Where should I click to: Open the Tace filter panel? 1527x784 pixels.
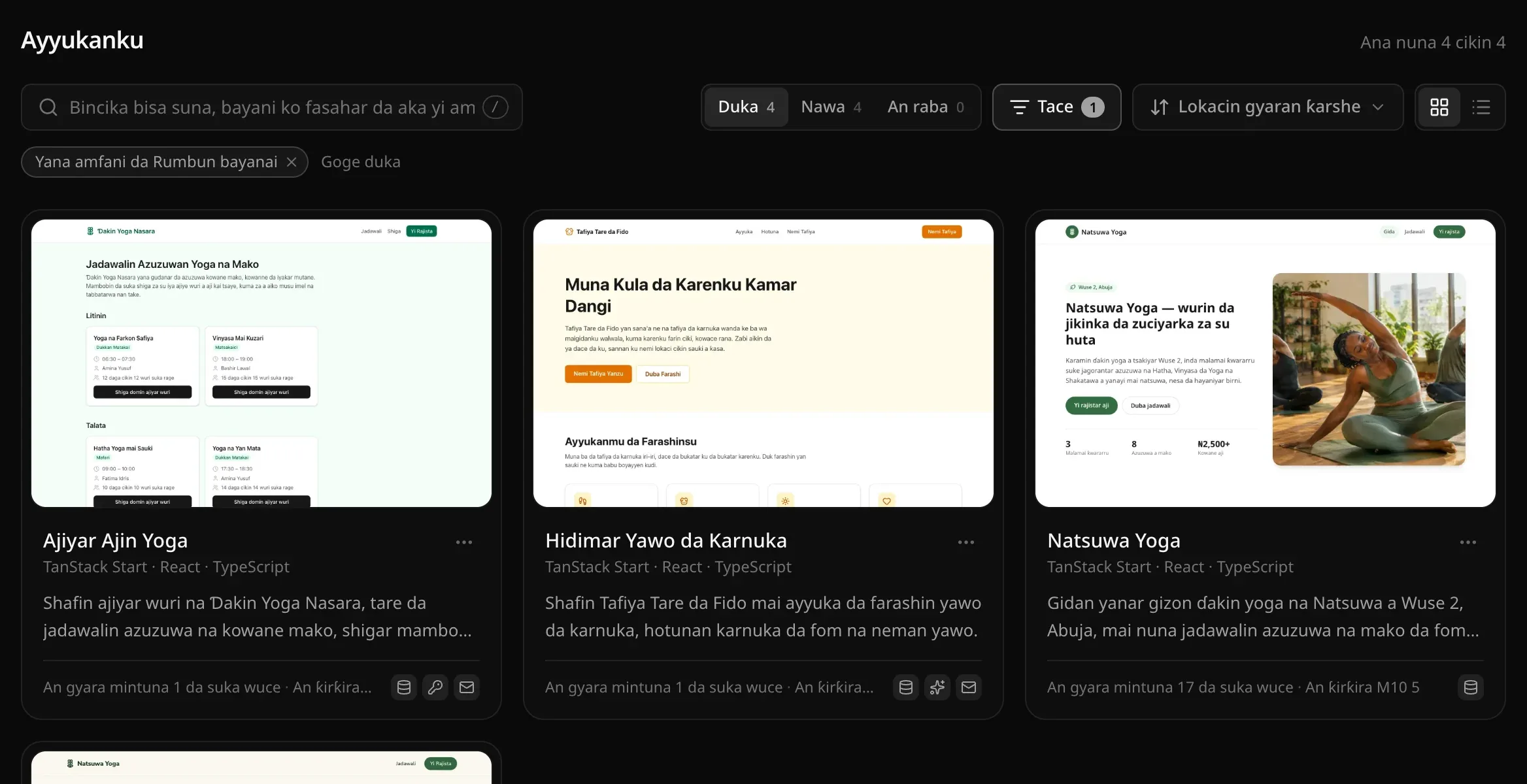[x=1056, y=107]
